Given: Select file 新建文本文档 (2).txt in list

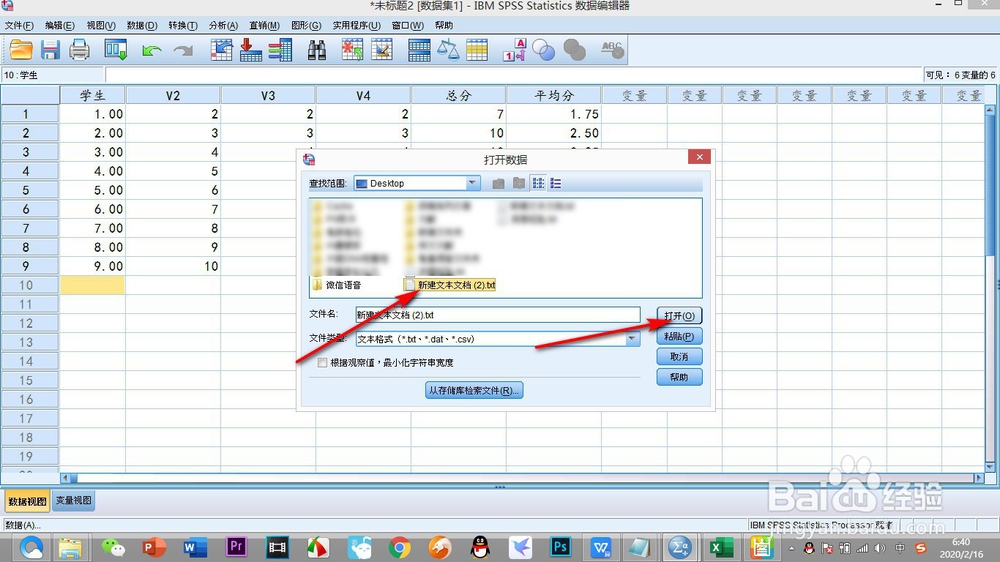Looking at the screenshot, I should coord(450,285).
